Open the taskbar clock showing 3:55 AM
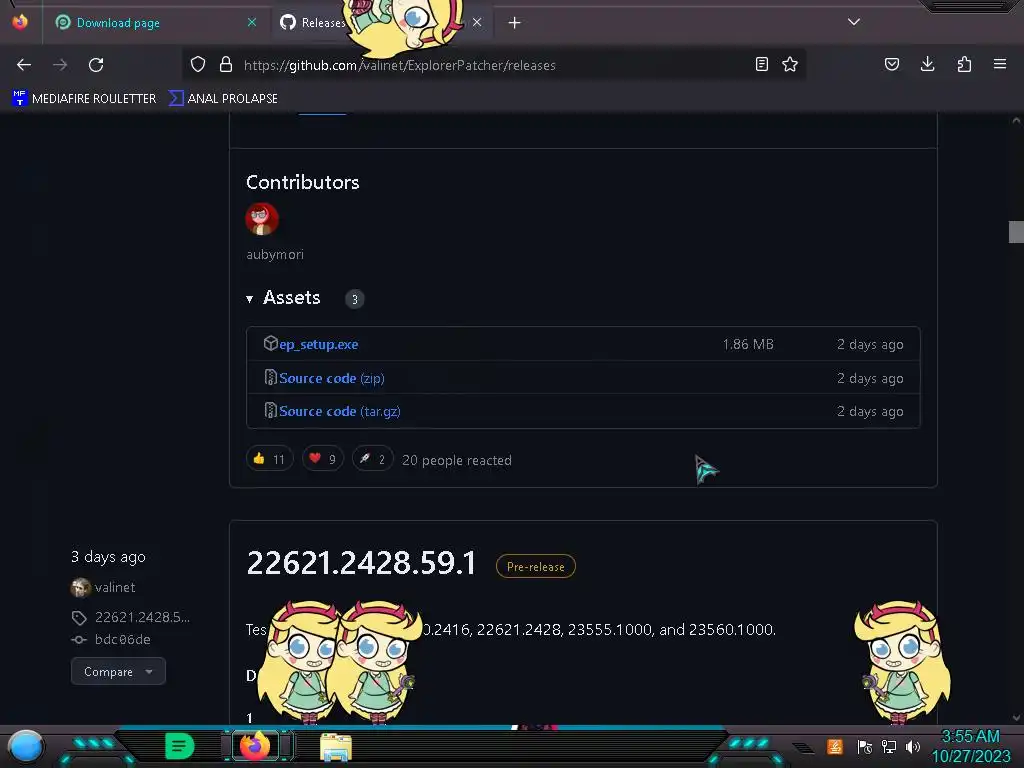 (x=971, y=746)
